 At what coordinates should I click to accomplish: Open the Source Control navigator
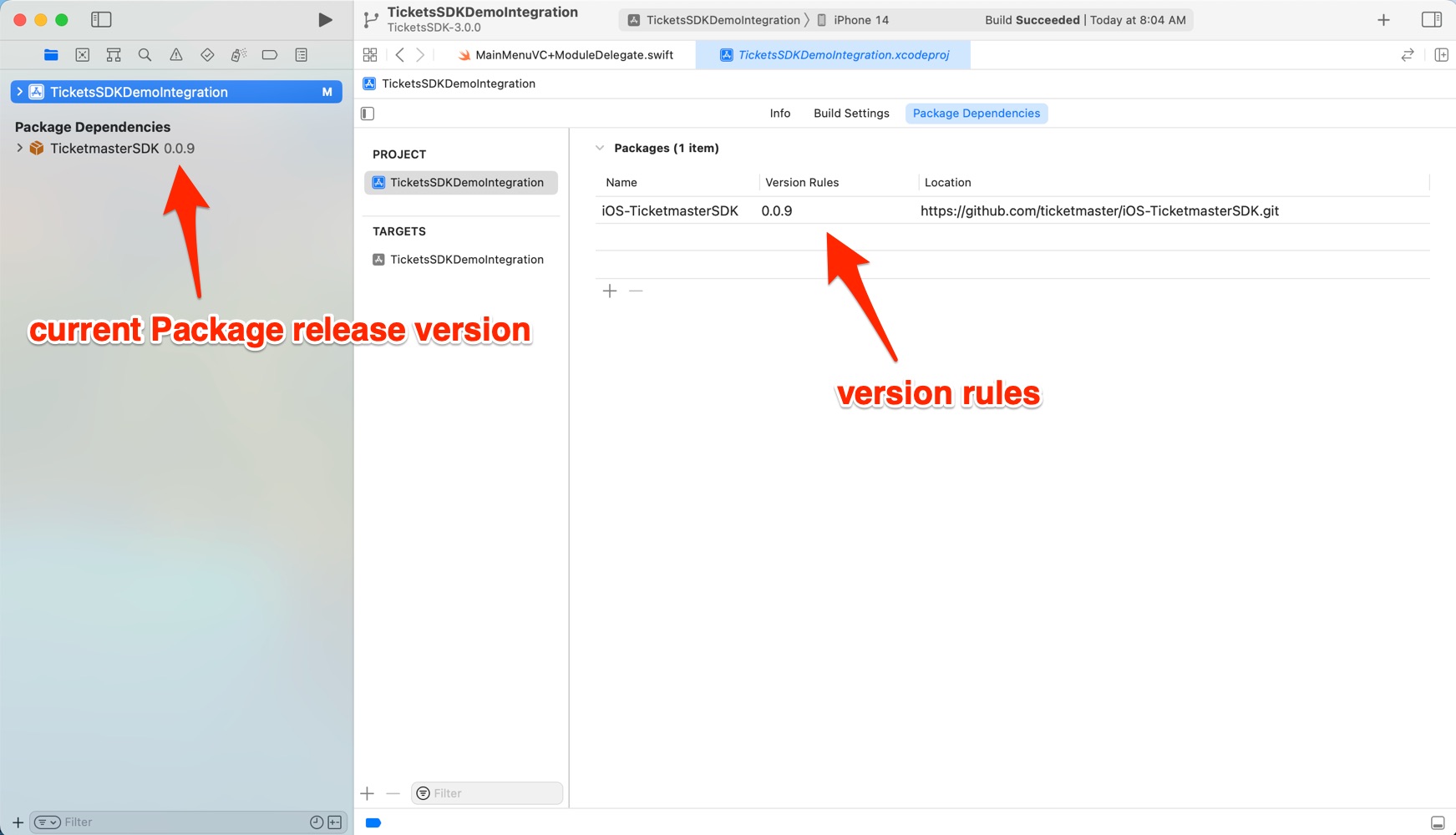(82, 55)
